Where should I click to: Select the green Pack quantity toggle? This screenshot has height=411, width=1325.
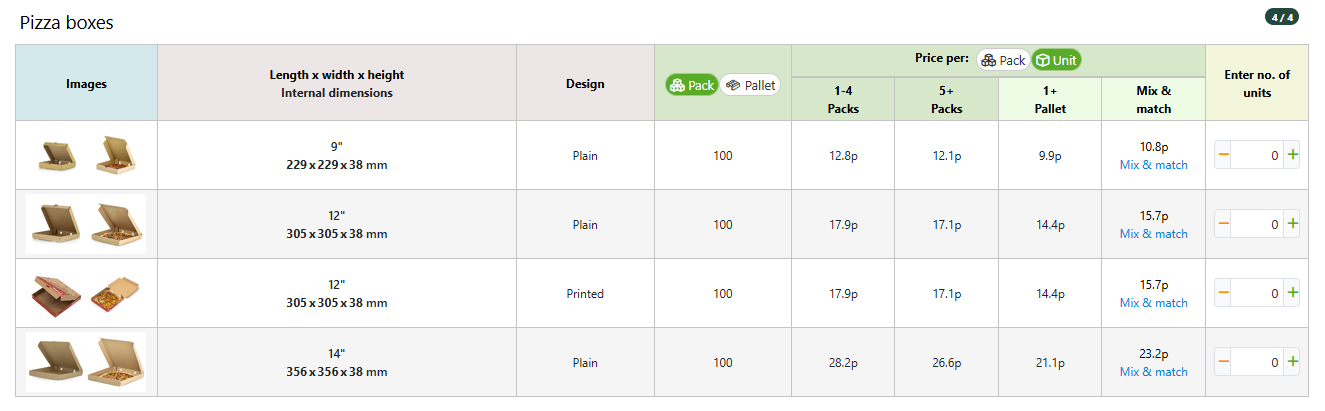coord(692,85)
